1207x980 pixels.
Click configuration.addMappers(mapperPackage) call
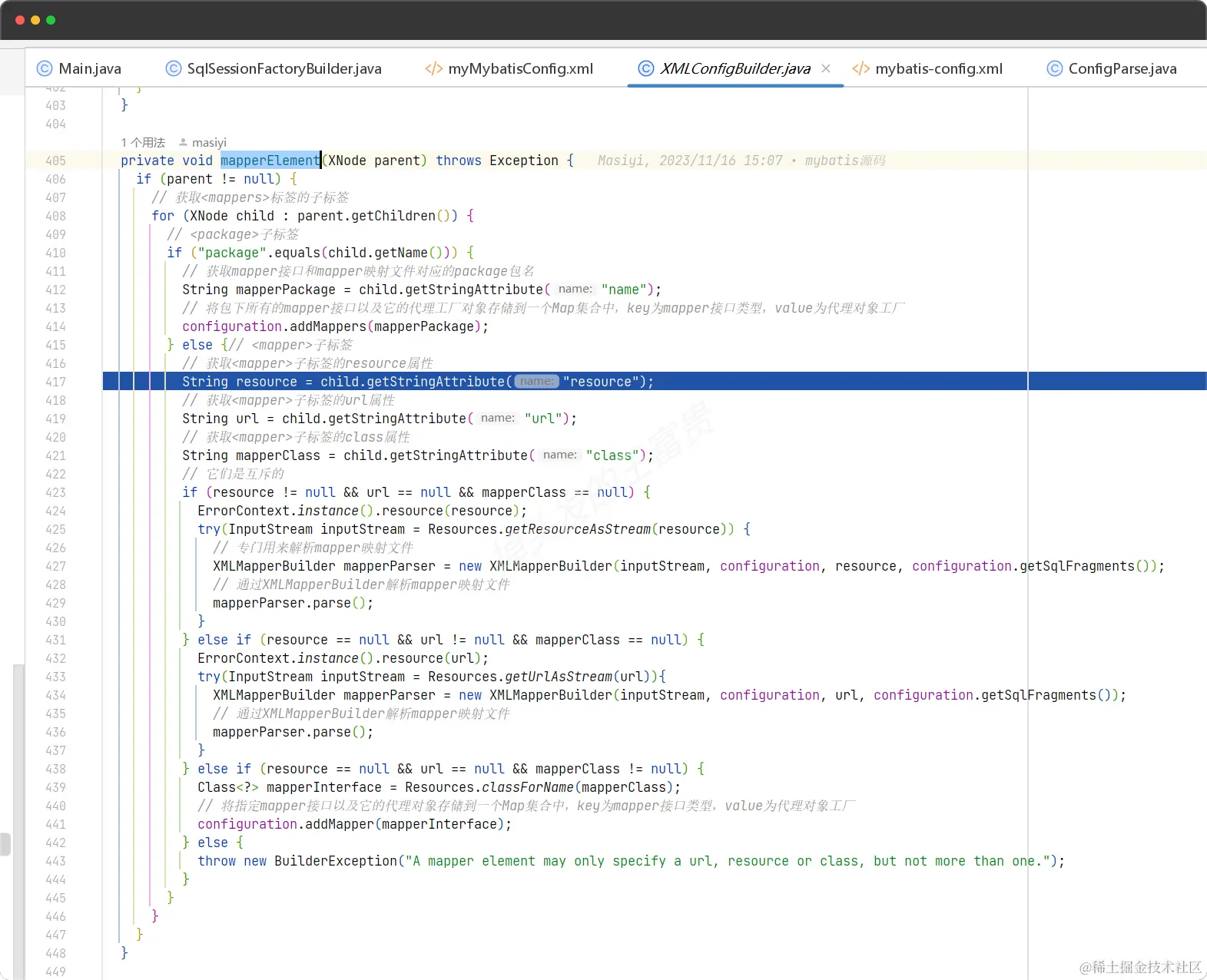(x=335, y=326)
